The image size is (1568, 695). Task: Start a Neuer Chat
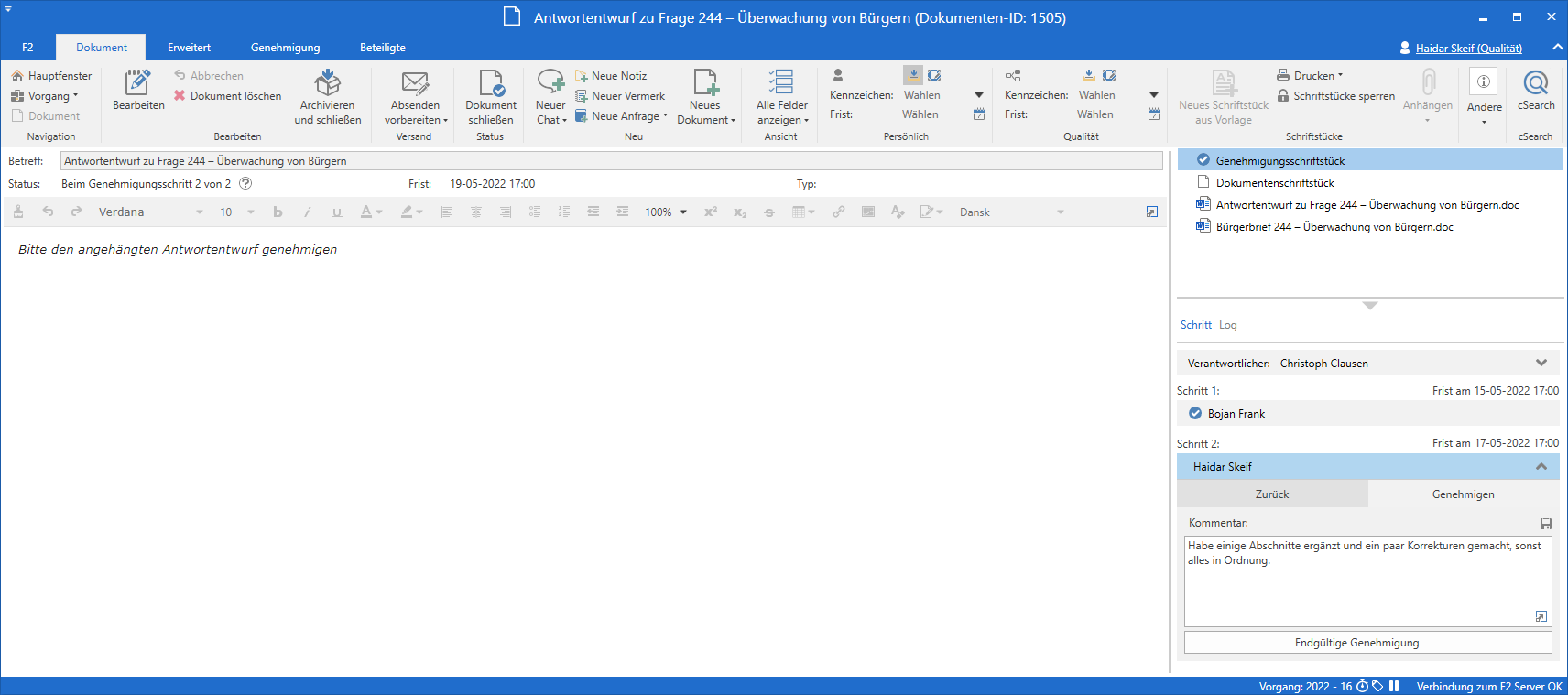(x=550, y=97)
